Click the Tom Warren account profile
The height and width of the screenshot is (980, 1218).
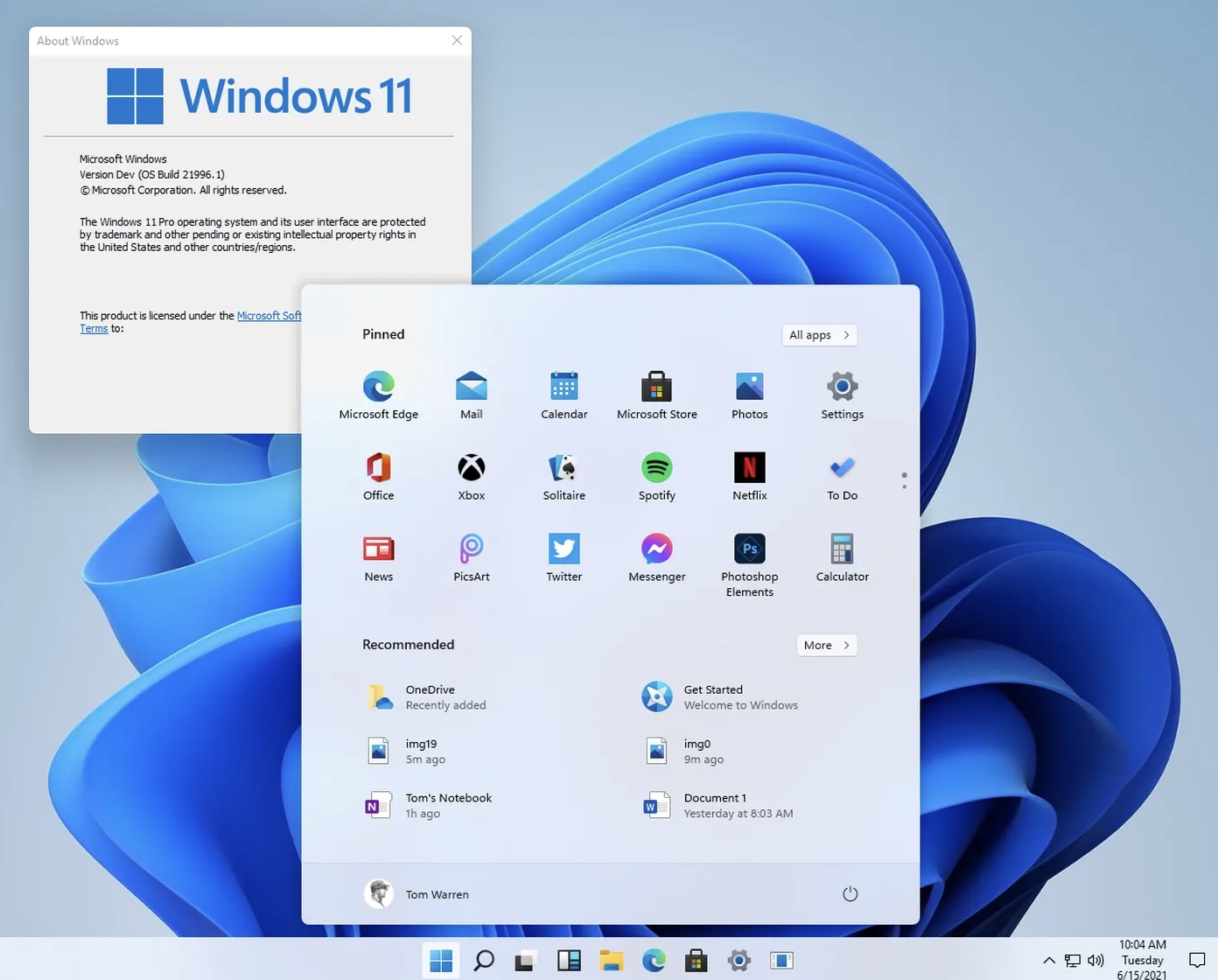[x=416, y=893]
